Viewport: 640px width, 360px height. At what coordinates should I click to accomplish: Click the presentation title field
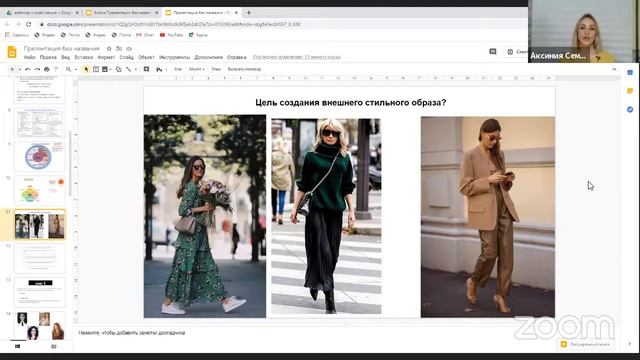pyautogui.click(x=62, y=49)
